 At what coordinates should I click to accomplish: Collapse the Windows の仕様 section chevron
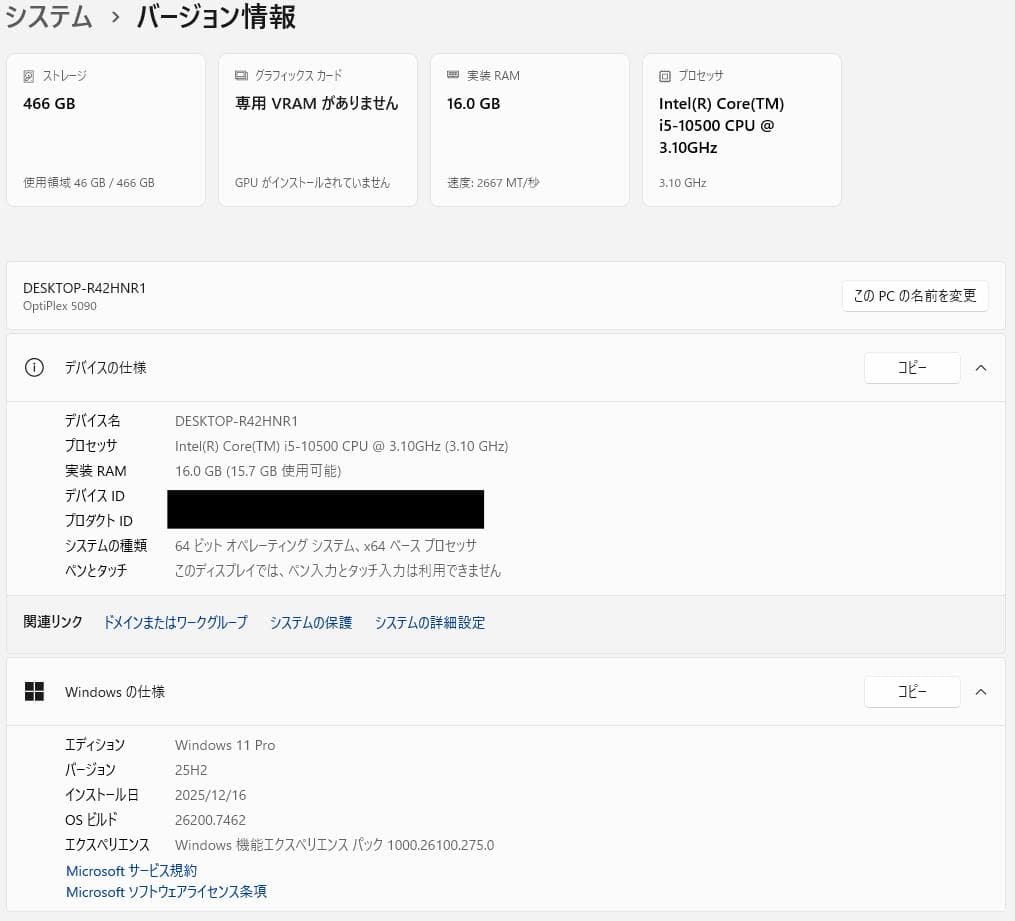pyautogui.click(x=981, y=691)
